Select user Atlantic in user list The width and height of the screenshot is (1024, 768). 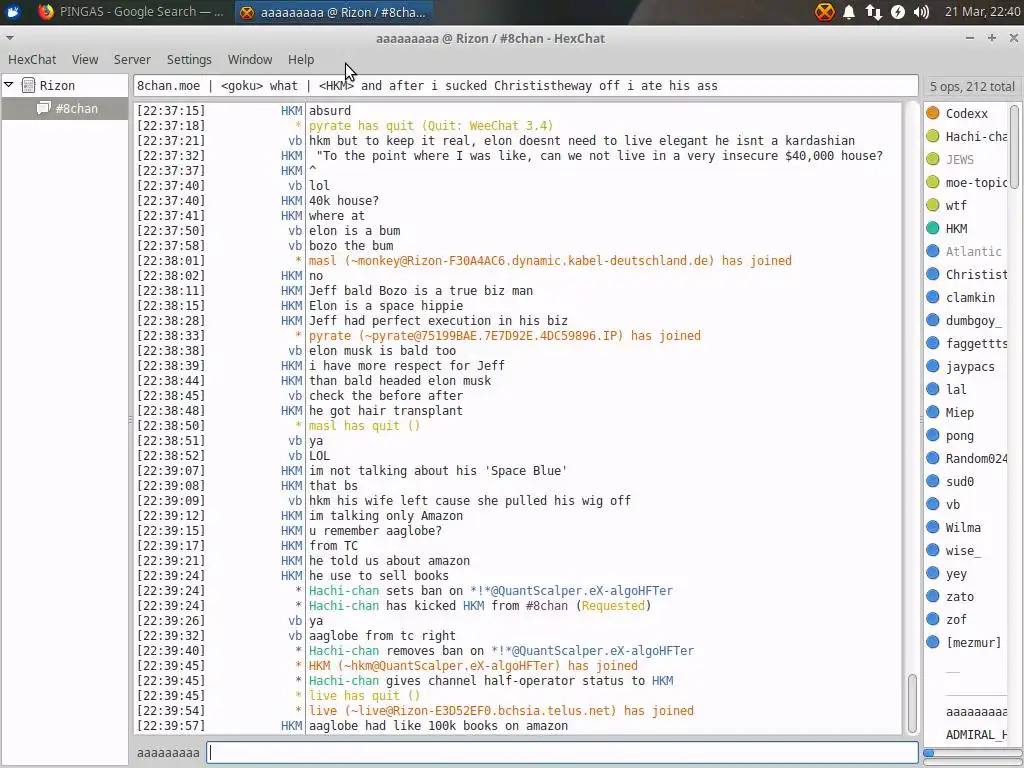[967, 251]
